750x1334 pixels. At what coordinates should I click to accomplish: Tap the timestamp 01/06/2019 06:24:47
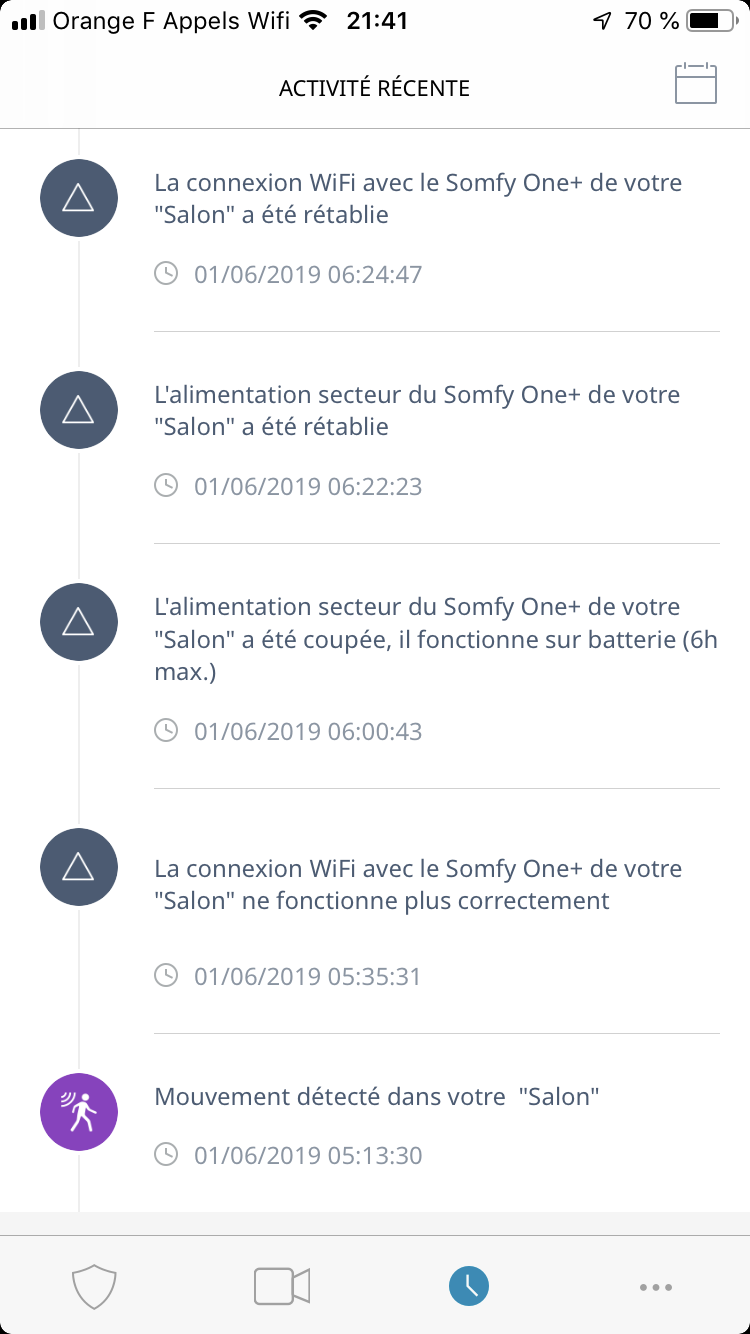point(308,274)
